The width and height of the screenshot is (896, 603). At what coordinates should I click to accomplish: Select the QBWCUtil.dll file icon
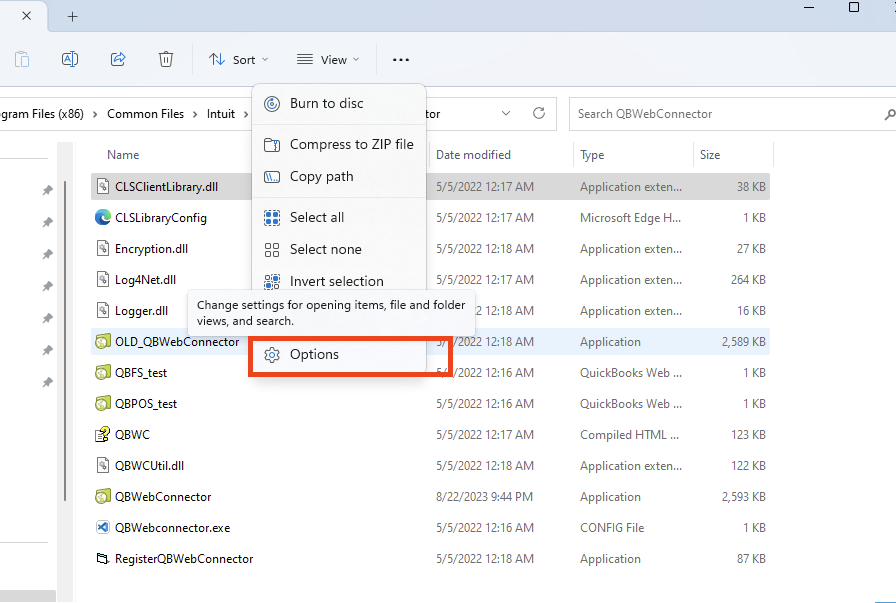(102, 465)
